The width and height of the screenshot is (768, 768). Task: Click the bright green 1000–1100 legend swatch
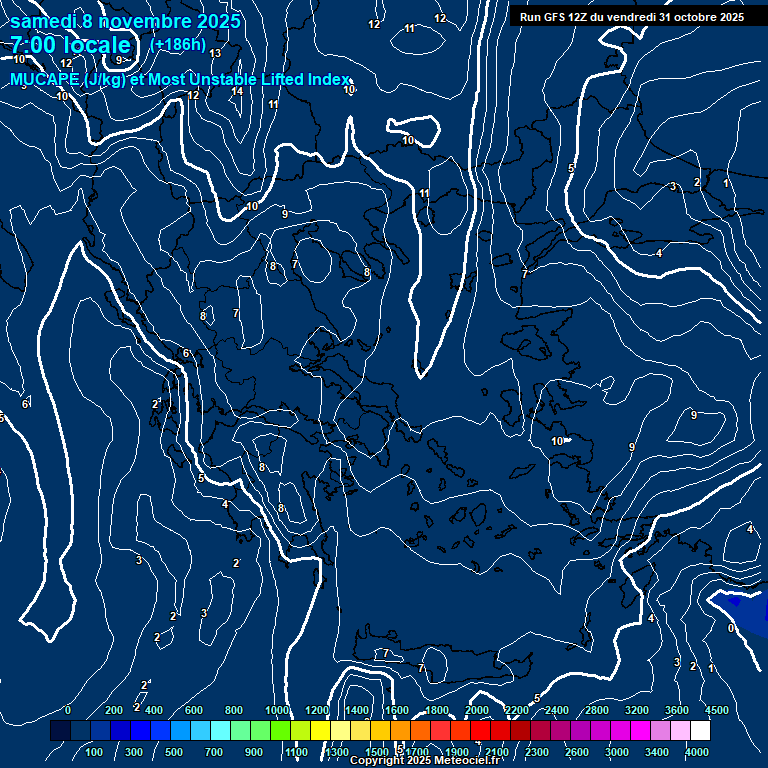(280, 730)
